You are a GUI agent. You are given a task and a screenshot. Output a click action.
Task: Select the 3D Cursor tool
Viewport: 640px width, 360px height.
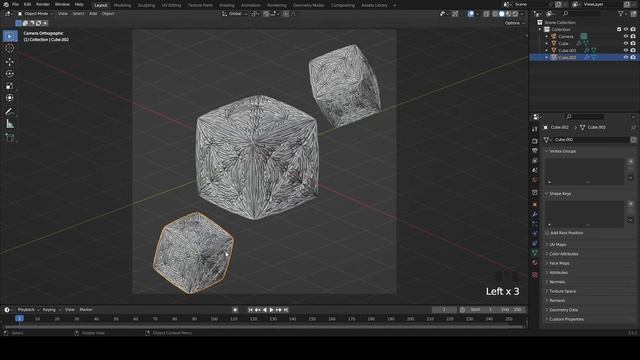pos(10,48)
